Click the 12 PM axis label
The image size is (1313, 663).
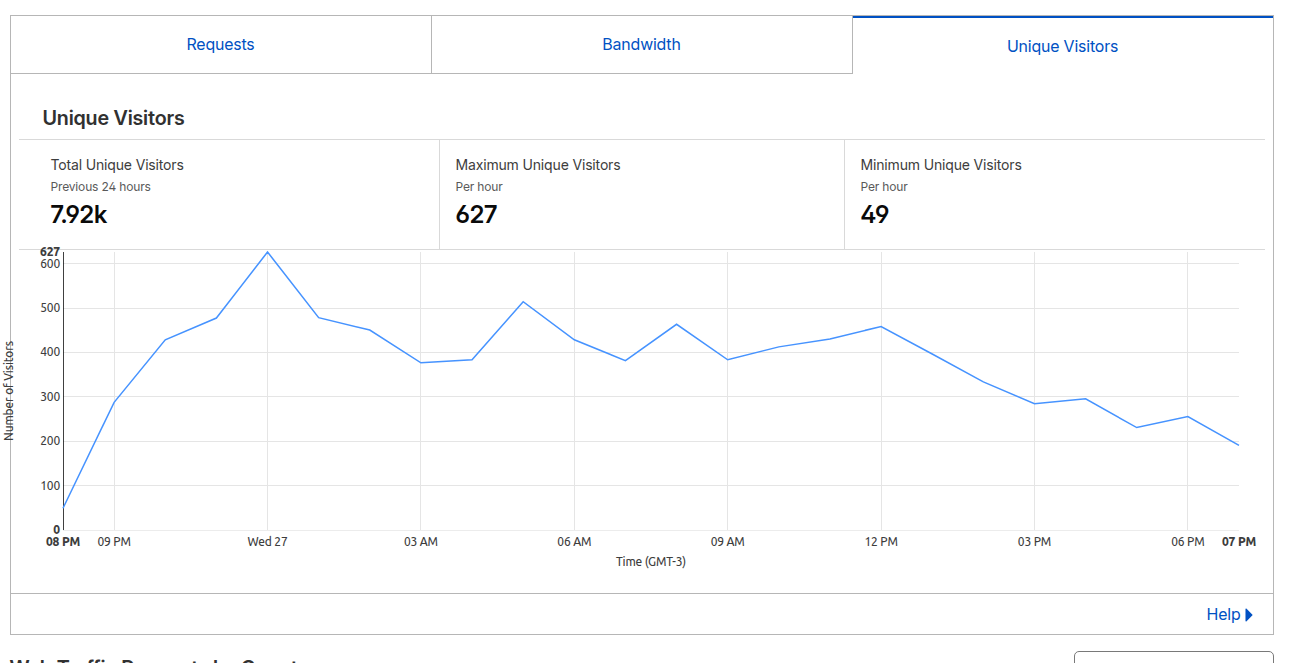coord(881,542)
